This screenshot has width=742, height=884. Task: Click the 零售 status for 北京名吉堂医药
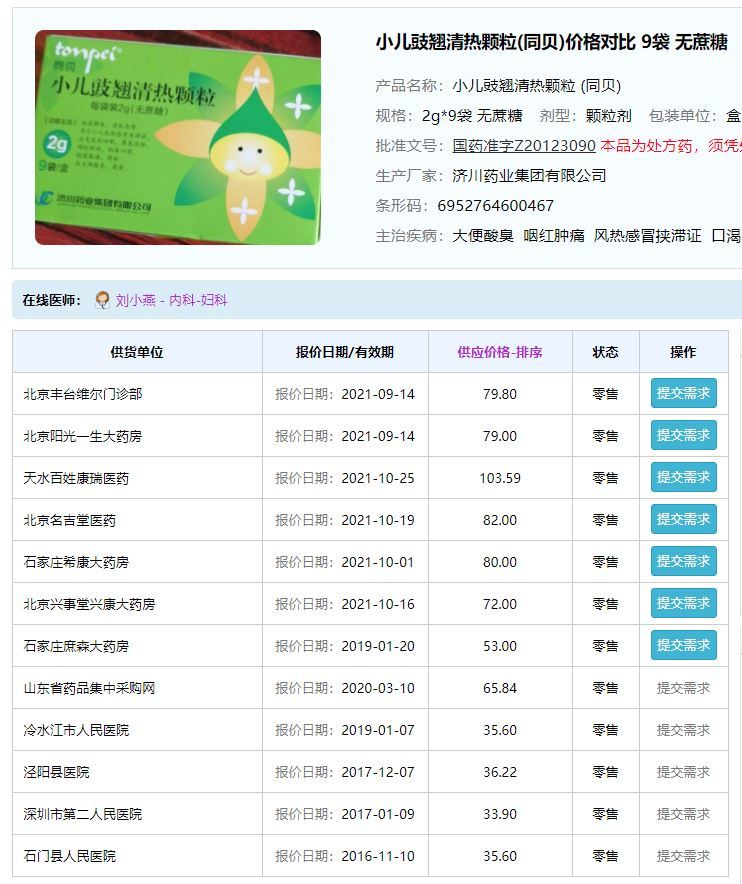pos(606,520)
